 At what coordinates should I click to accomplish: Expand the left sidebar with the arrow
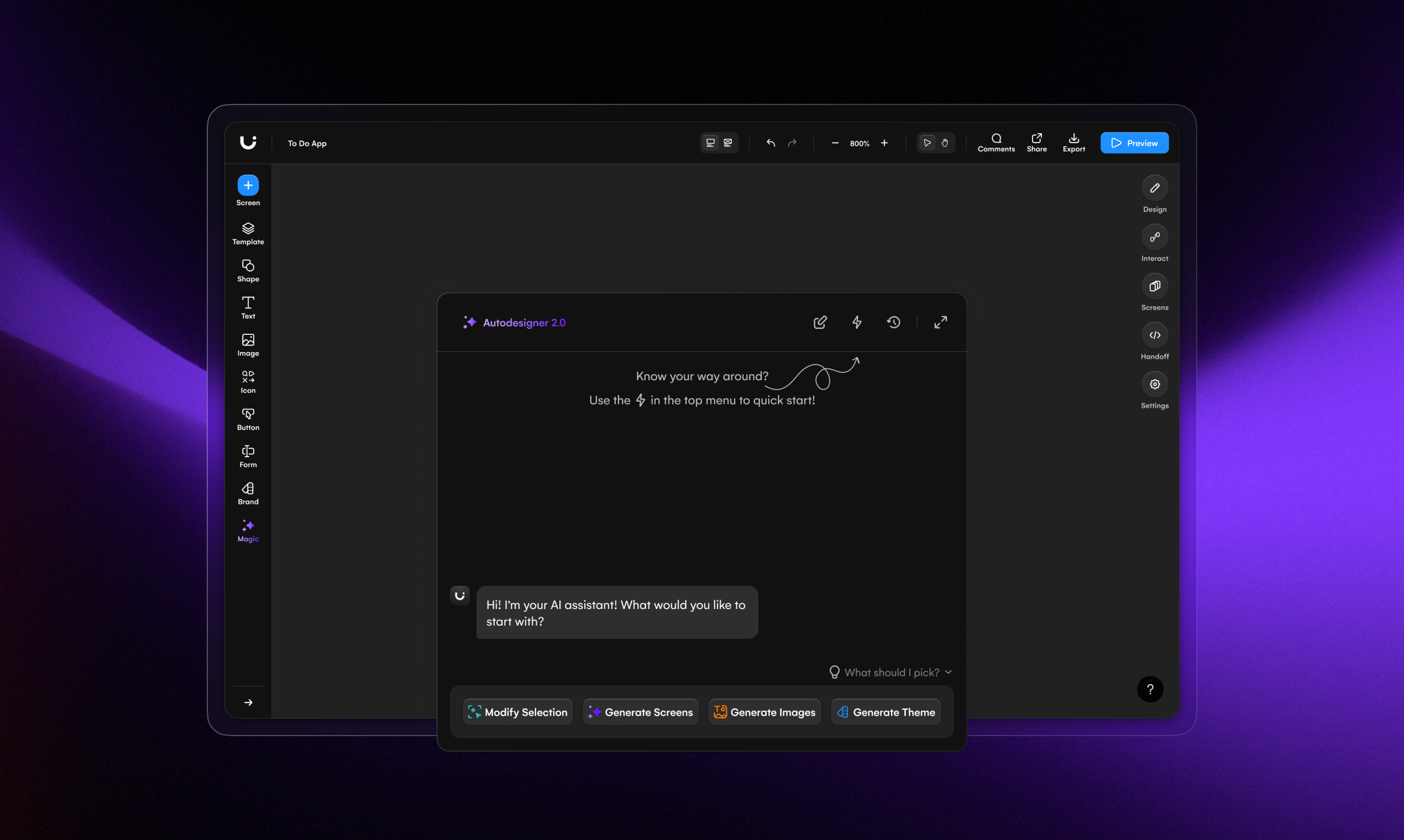pos(248,702)
